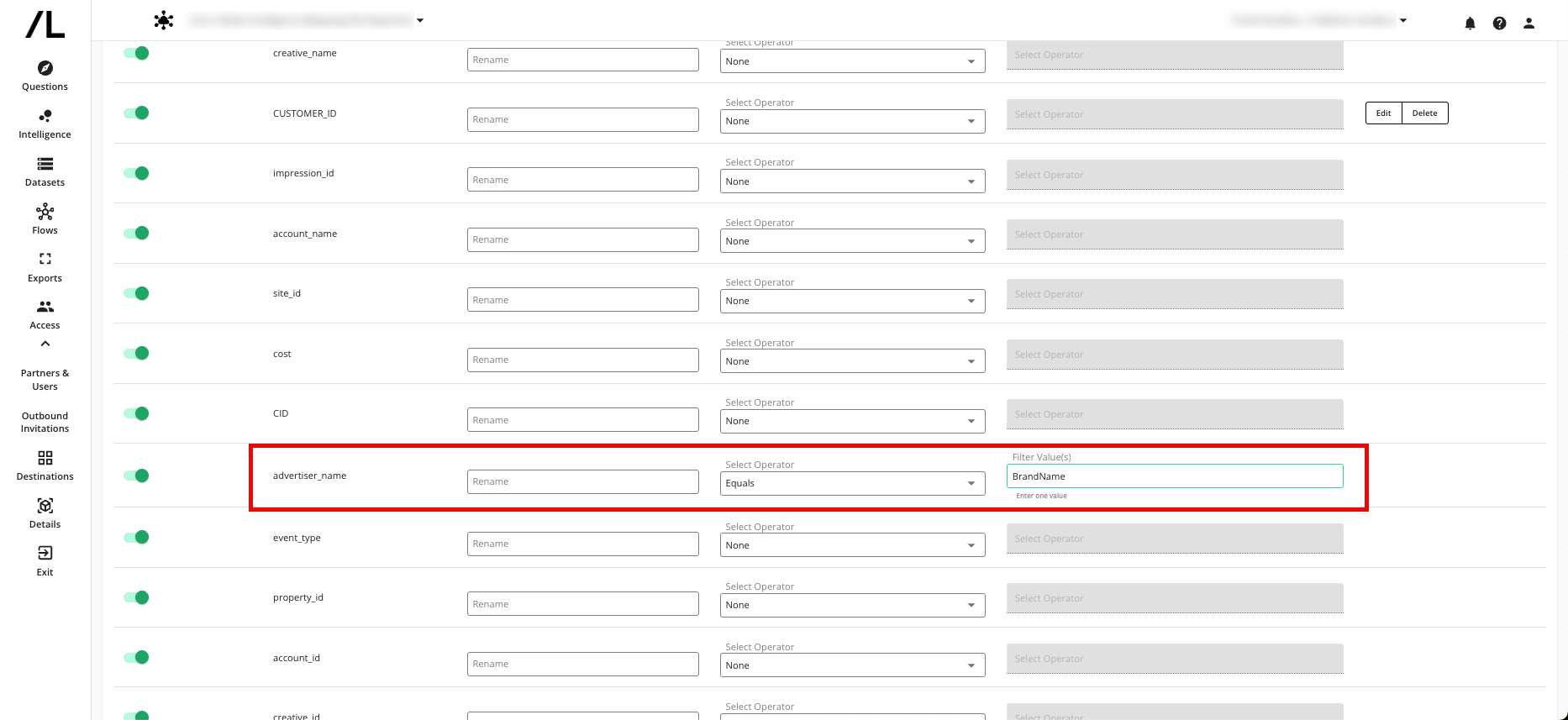Collapse the Access sidebar group chevron

45,343
